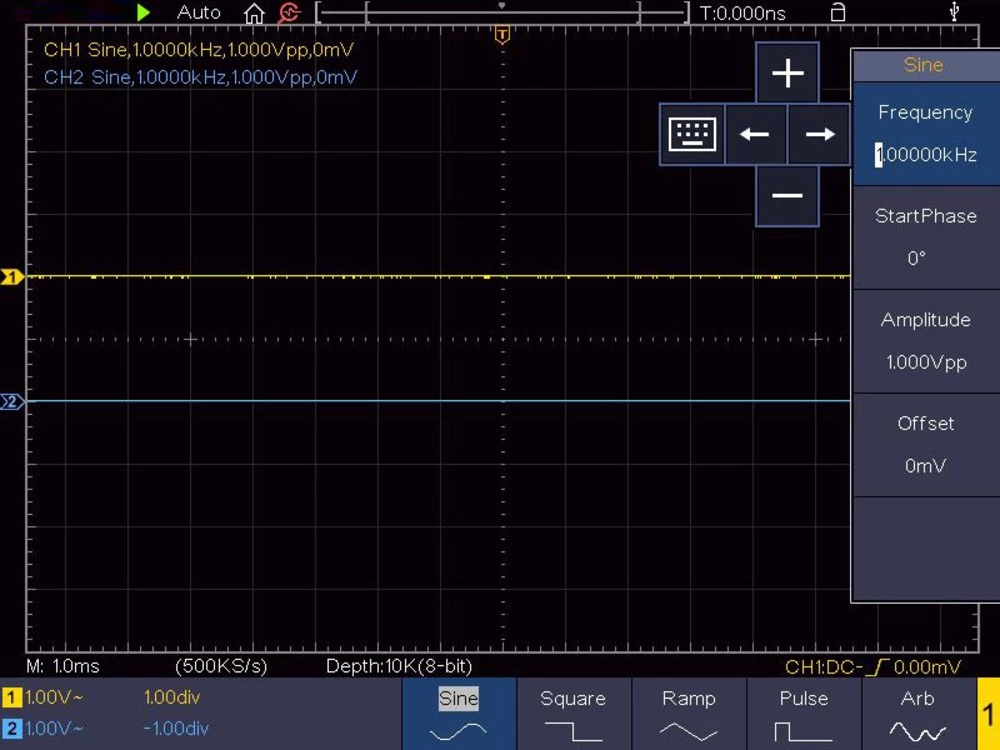Click the USB icon at top right

(954, 13)
